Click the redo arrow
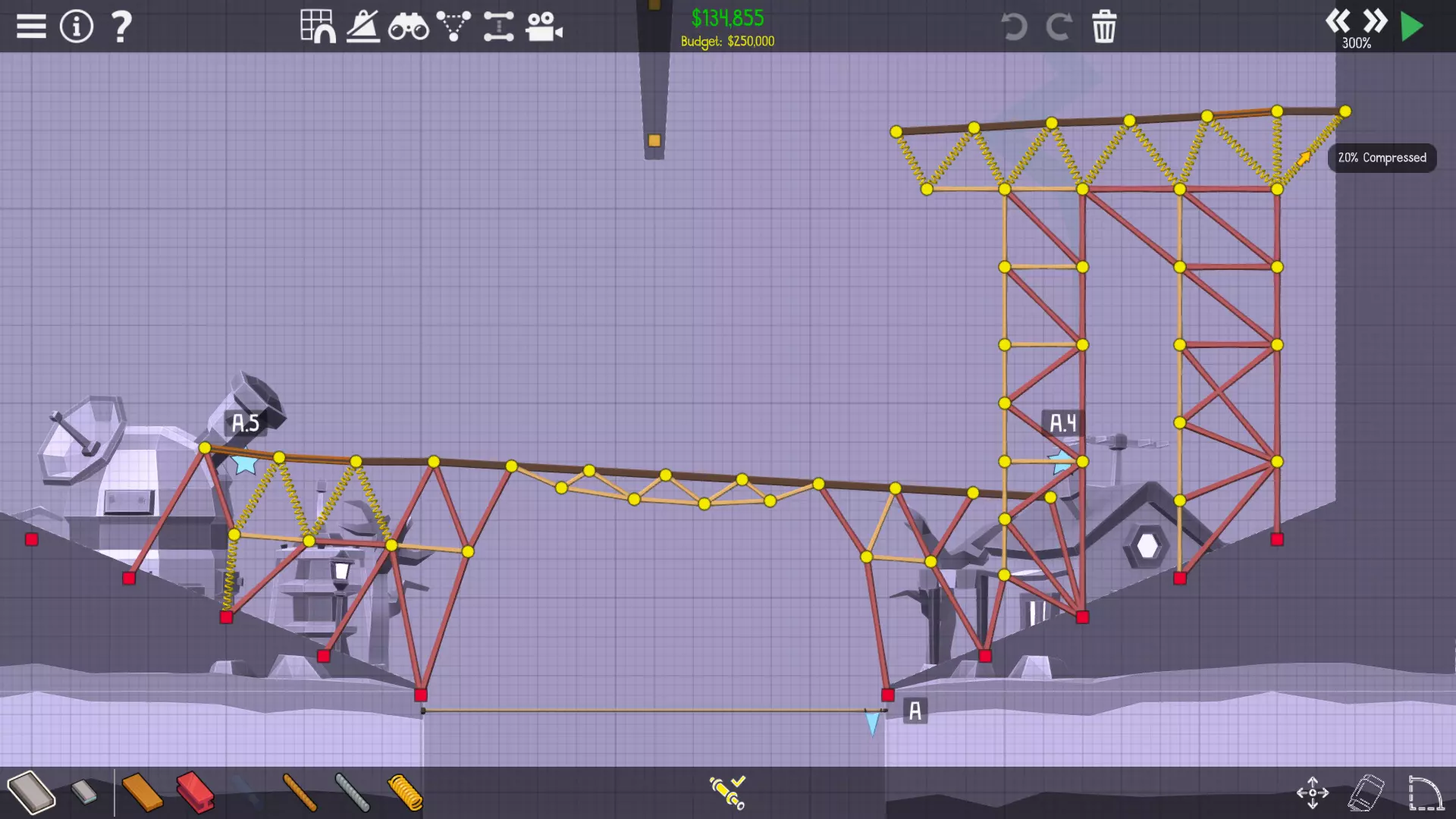The image size is (1456, 819). 1059,27
